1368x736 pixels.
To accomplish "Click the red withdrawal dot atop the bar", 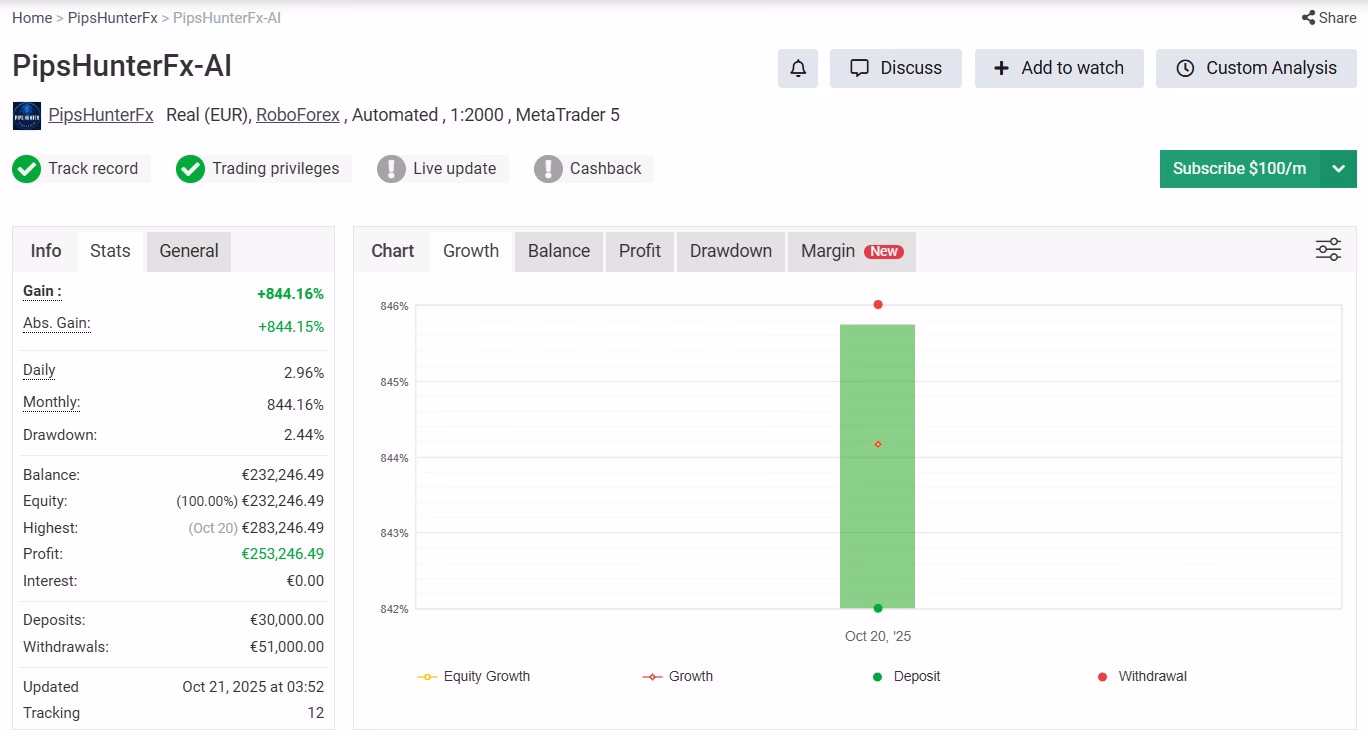I will [x=878, y=304].
